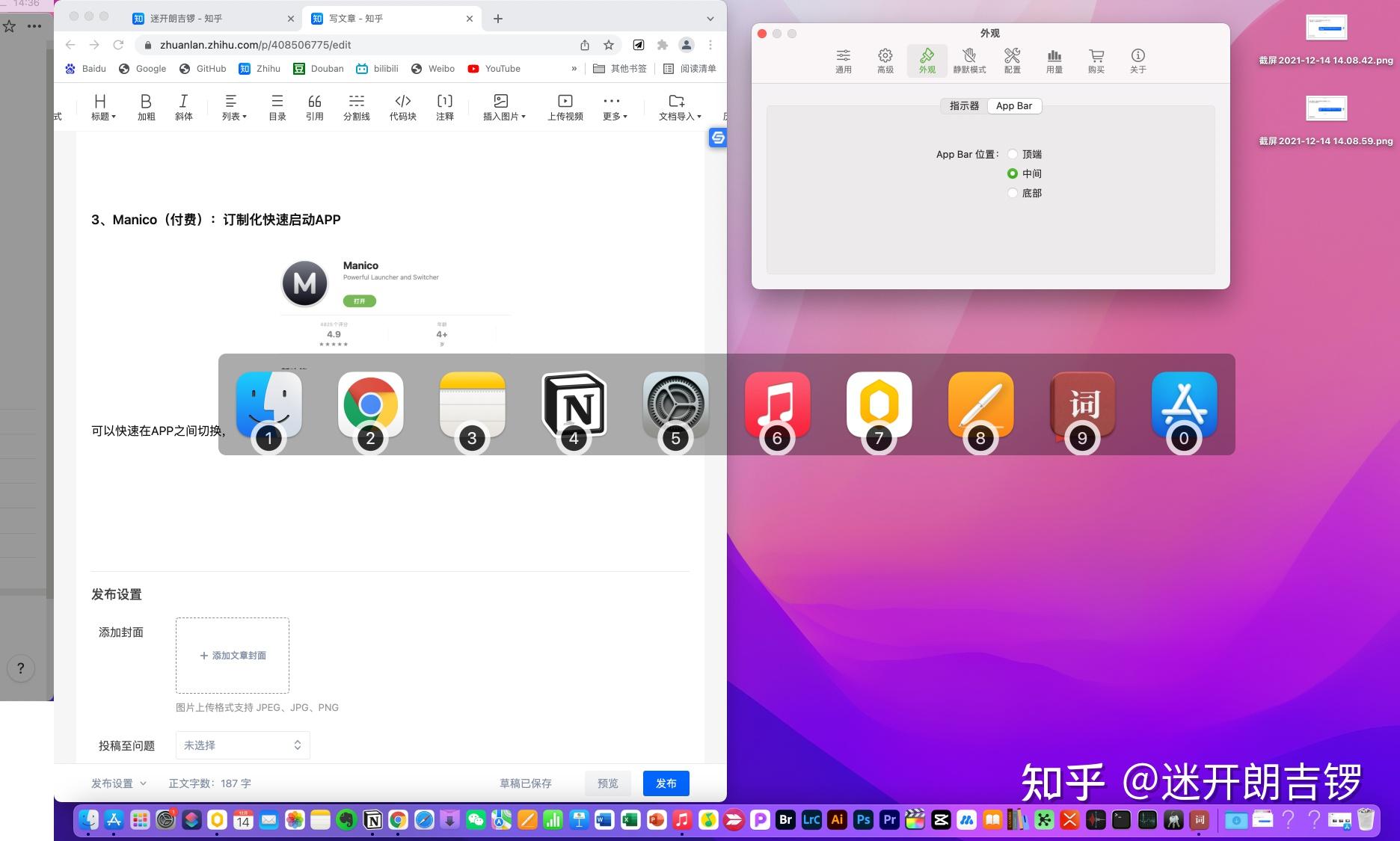The image size is (1400, 841).
Task: Insert a code block via 代码块 icon
Action: (402, 106)
